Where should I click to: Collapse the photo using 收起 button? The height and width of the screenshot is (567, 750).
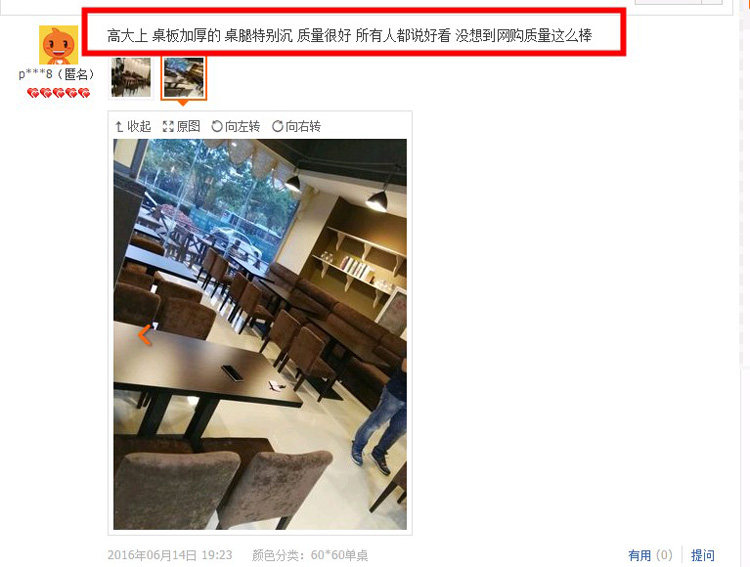pos(133,126)
